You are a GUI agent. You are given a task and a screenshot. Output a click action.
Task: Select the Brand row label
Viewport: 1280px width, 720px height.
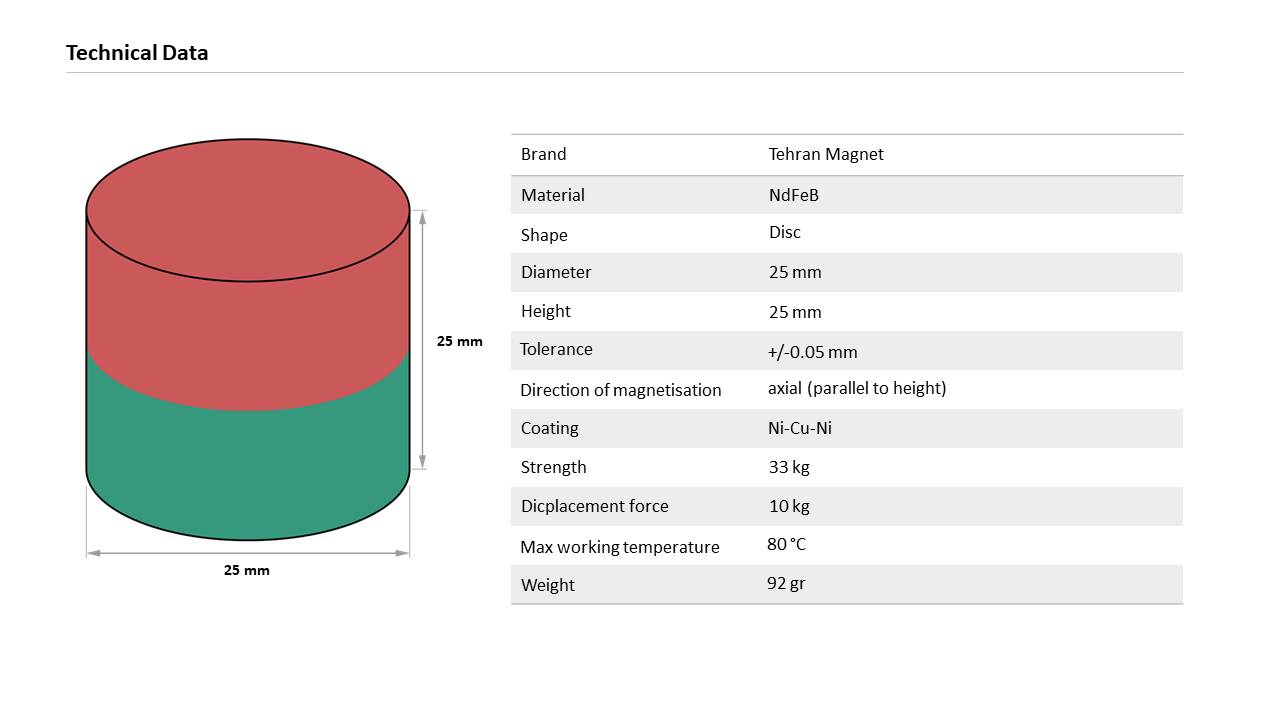[543, 154]
